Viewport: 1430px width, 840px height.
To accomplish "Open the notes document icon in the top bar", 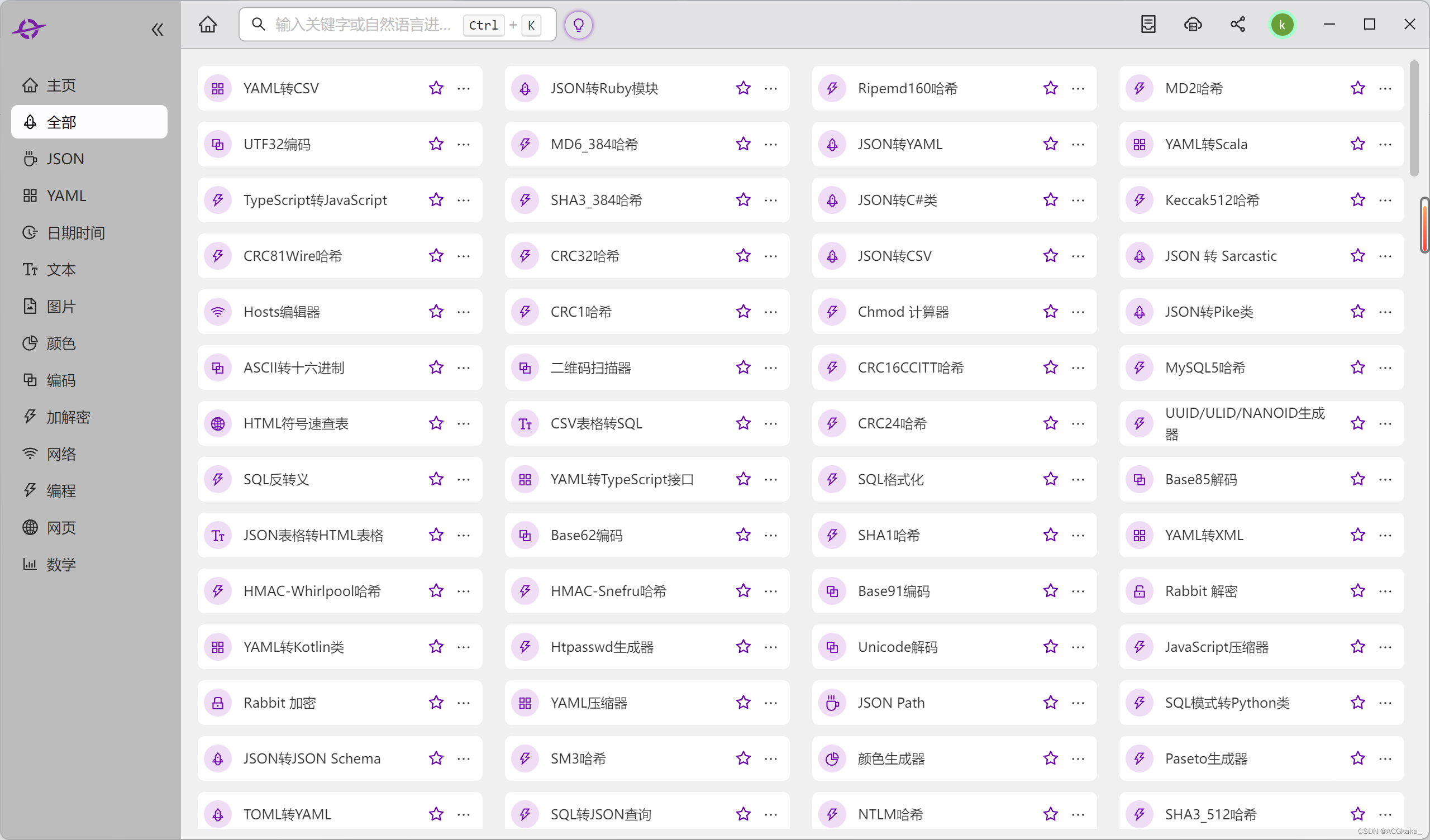I will coord(1148,25).
